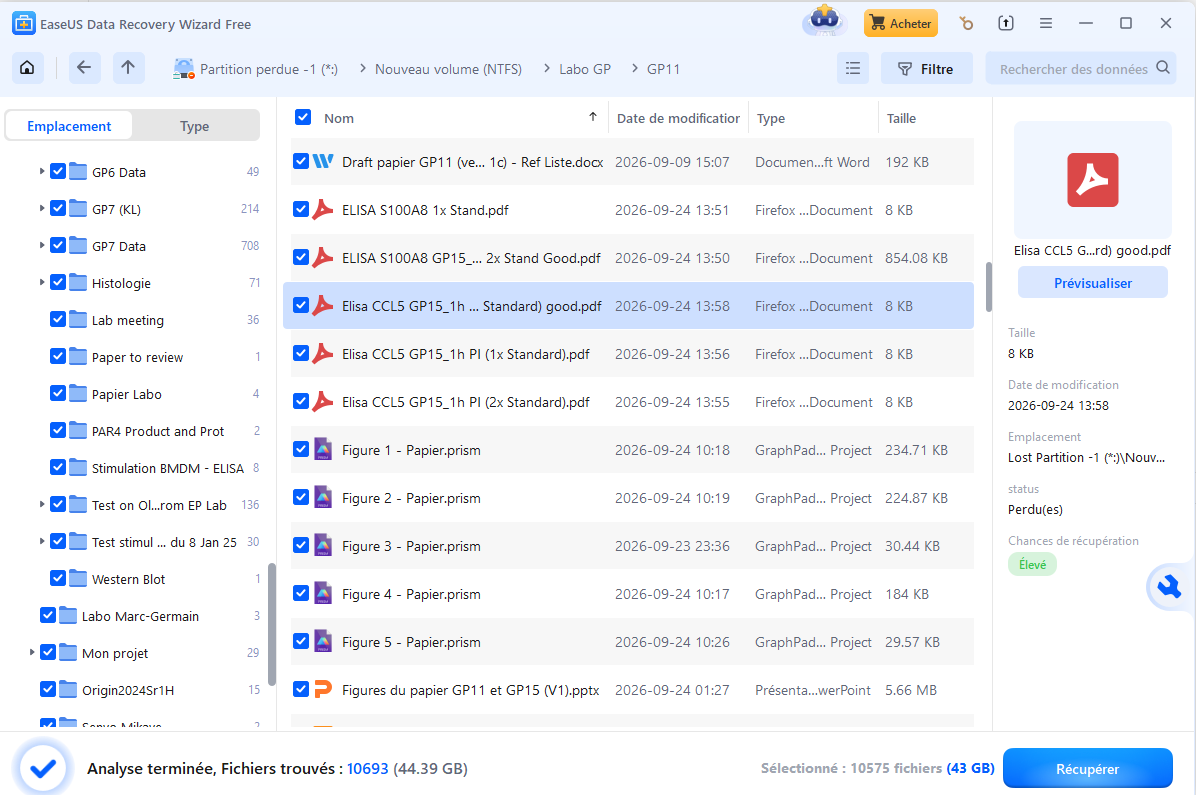Click the Prévisualiser button
Image resolution: width=1196 pixels, height=795 pixels.
pyautogui.click(x=1092, y=283)
